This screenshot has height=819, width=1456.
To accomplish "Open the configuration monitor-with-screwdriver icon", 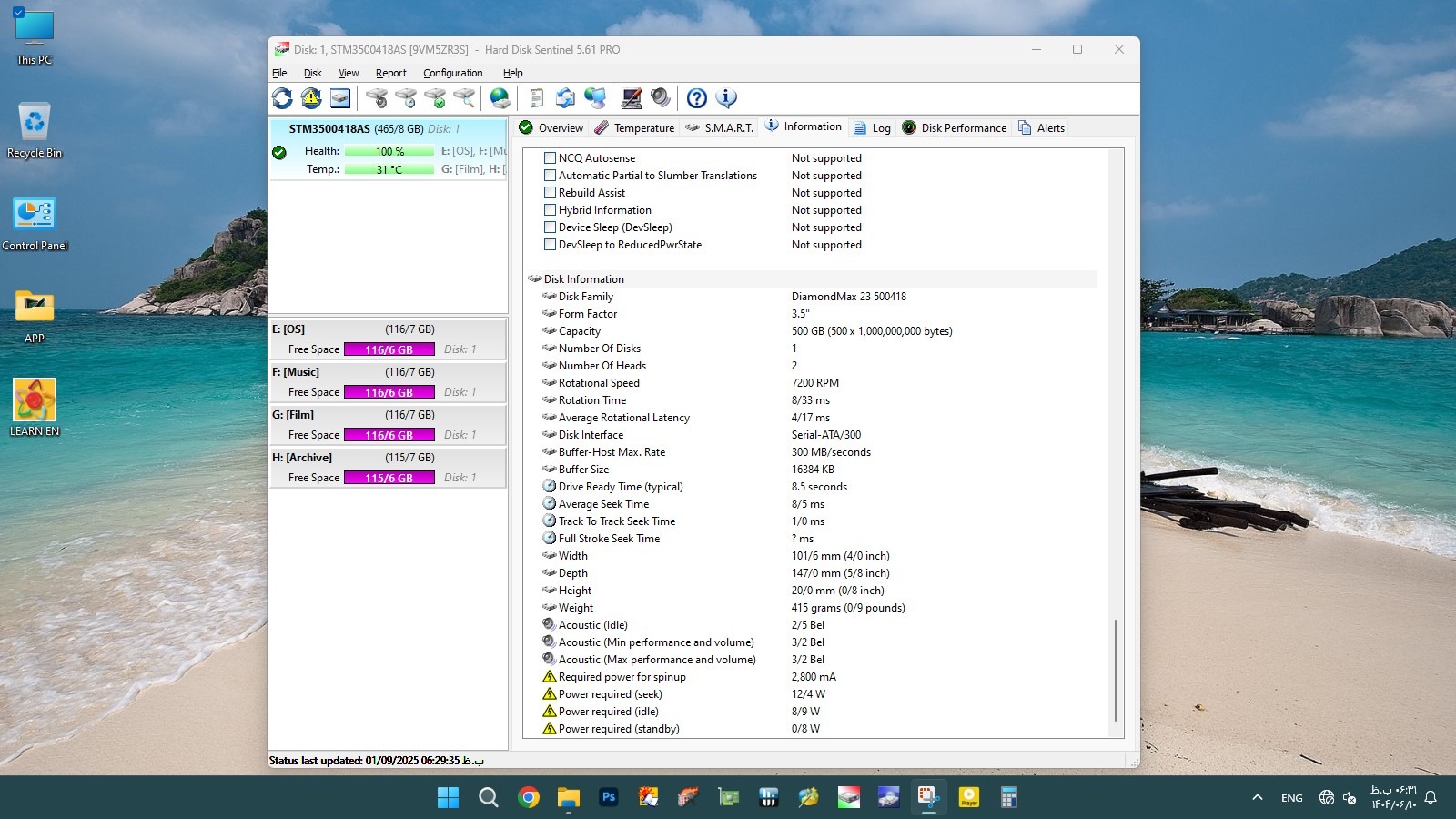I will tap(632, 98).
